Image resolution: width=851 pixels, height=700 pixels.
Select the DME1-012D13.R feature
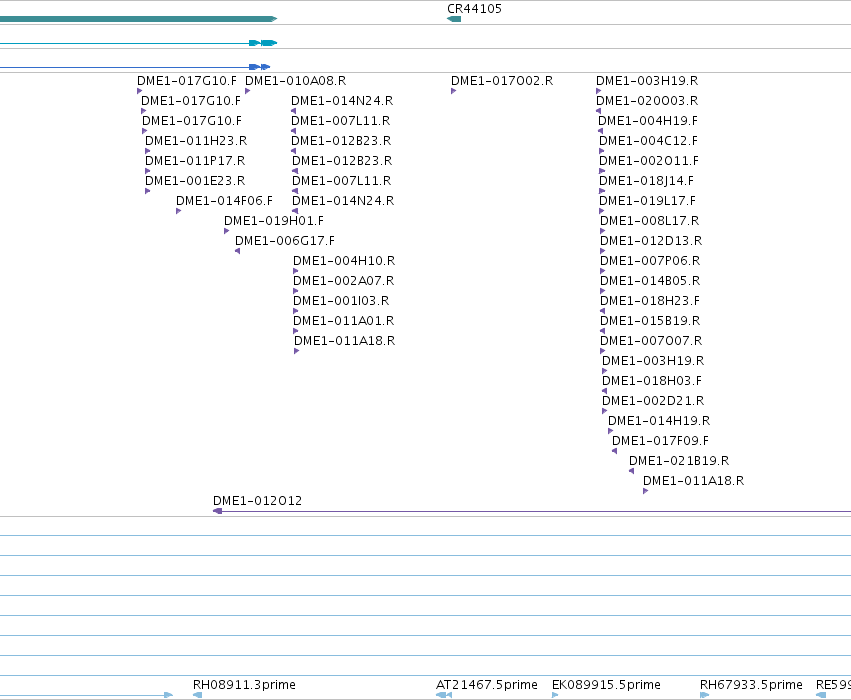click(x=651, y=241)
